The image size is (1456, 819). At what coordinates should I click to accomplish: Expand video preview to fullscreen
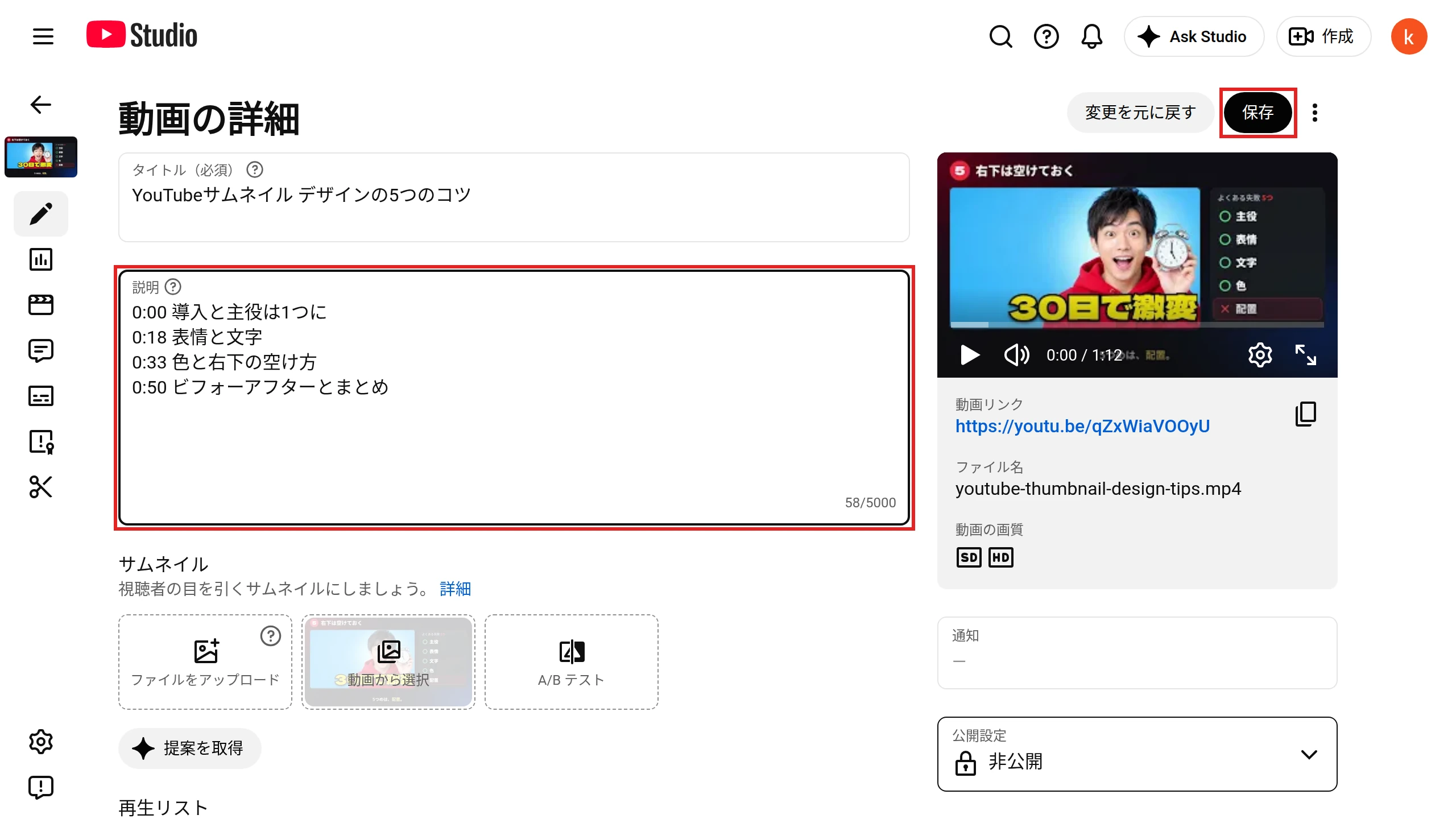click(1305, 355)
